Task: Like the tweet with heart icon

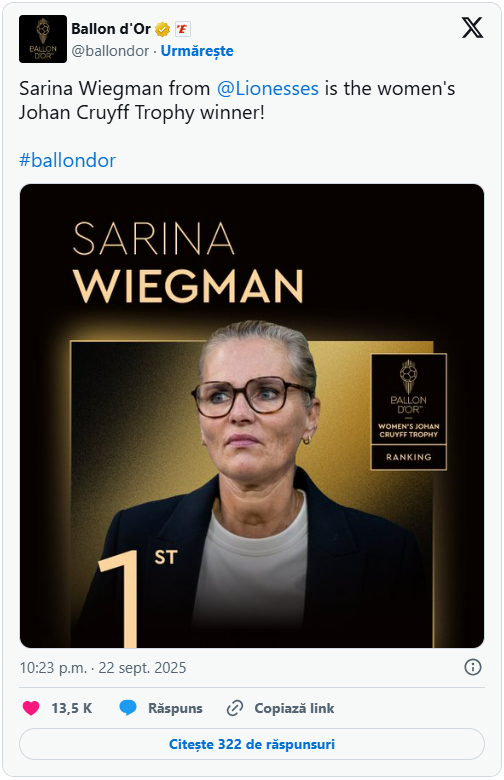Action: tap(31, 708)
